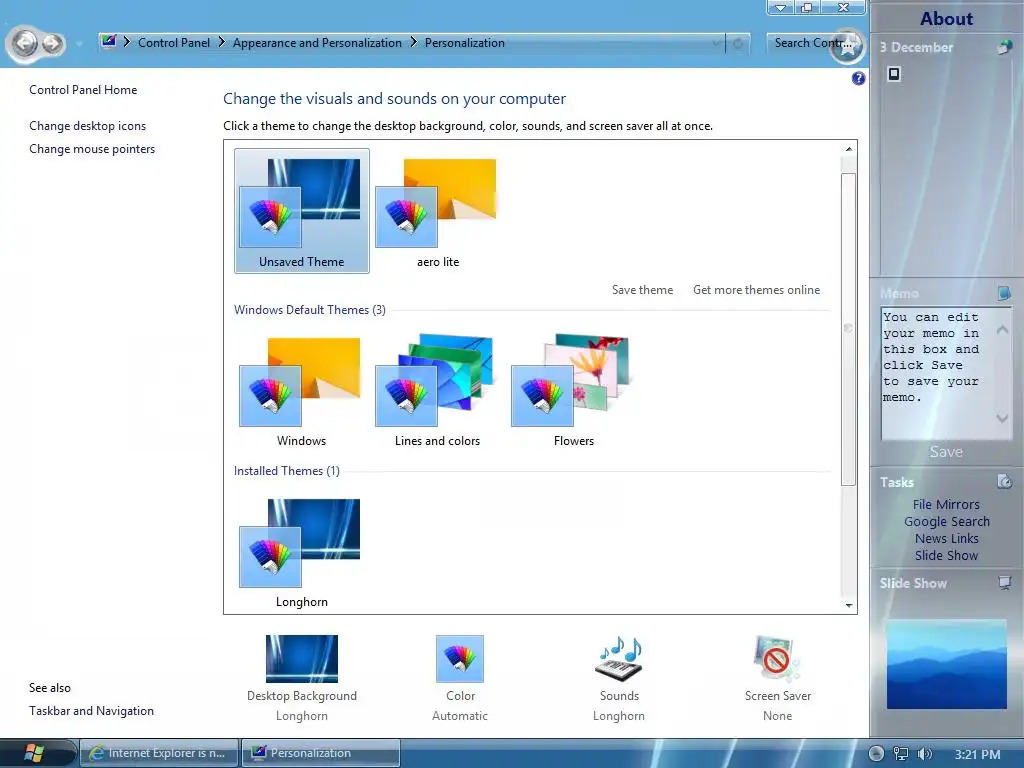
Task: Click the theme list vertical scrollbar thumb
Action: pos(848,328)
